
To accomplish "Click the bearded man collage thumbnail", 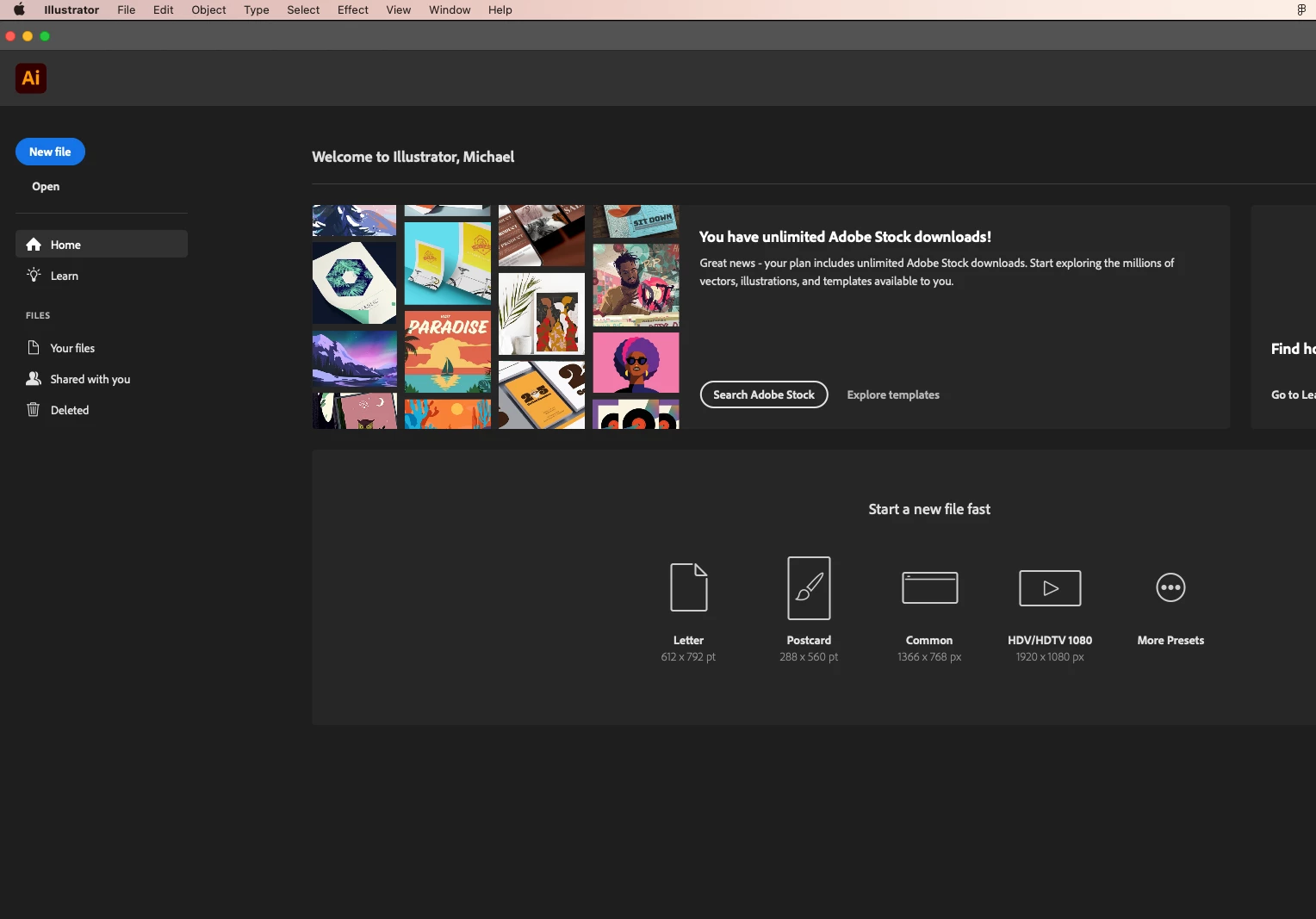I will click(636, 285).
